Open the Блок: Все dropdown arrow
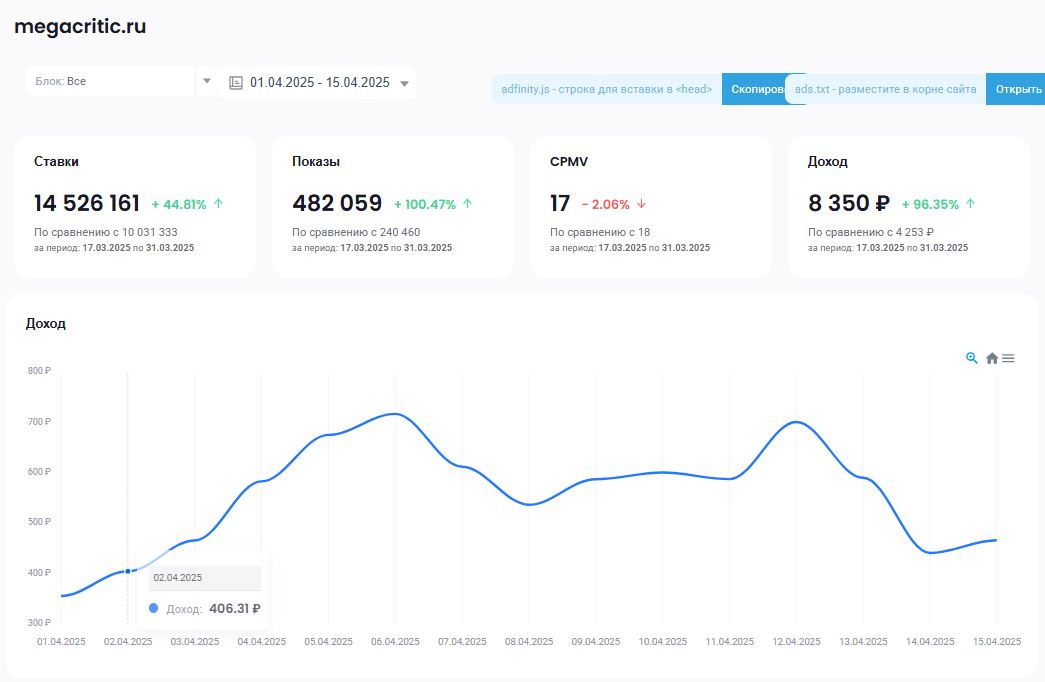The height and width of the screenshot is (682, 1045). point(207,81)
